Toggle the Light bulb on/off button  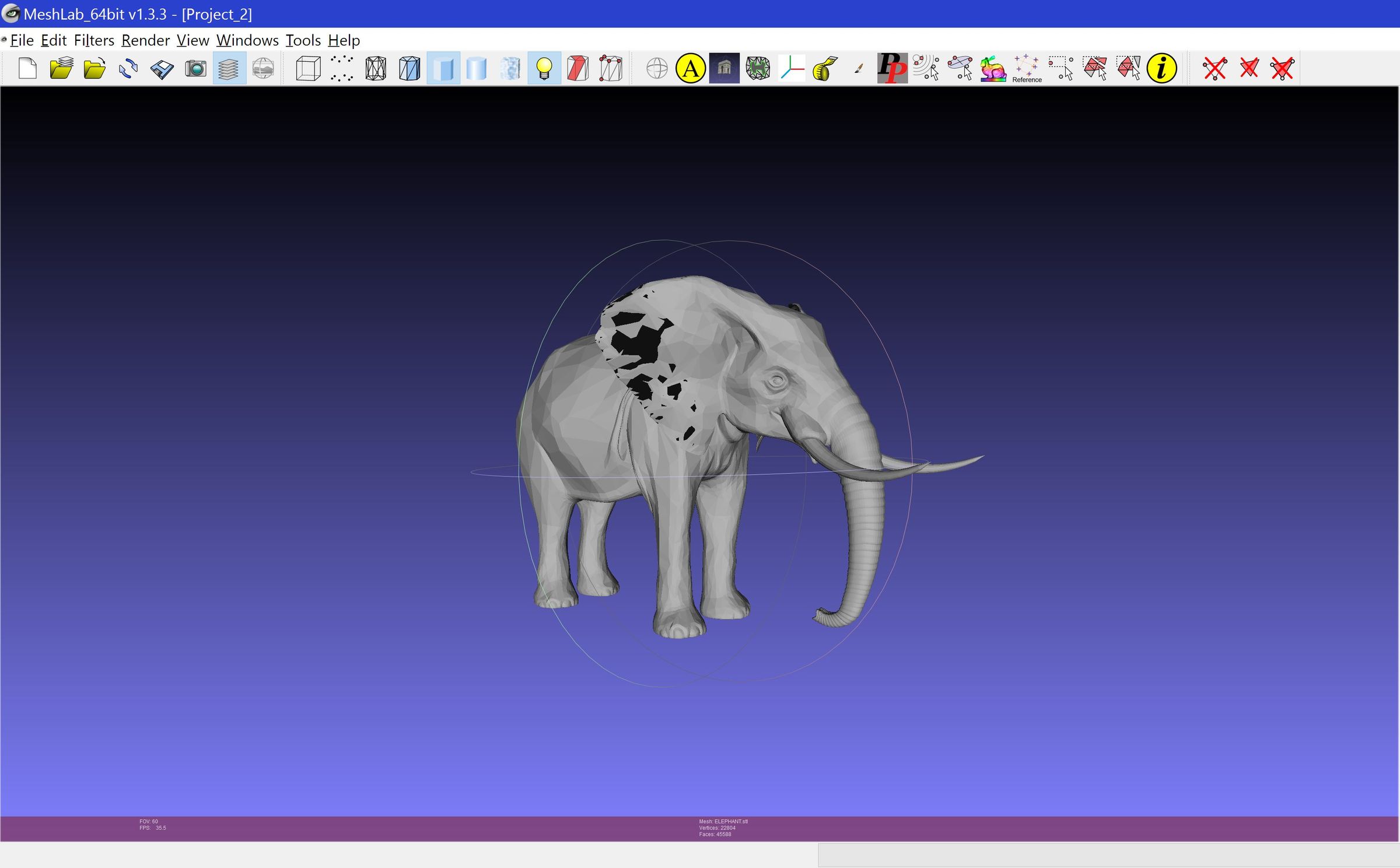click(544, 68)
